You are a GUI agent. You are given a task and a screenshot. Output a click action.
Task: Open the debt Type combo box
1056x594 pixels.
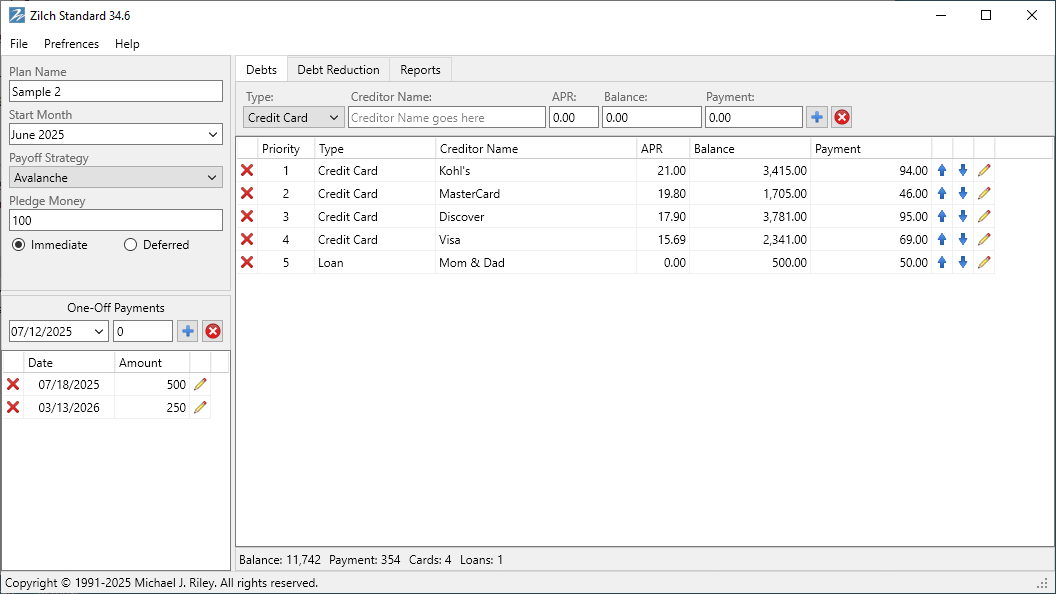tap(294, 118)
